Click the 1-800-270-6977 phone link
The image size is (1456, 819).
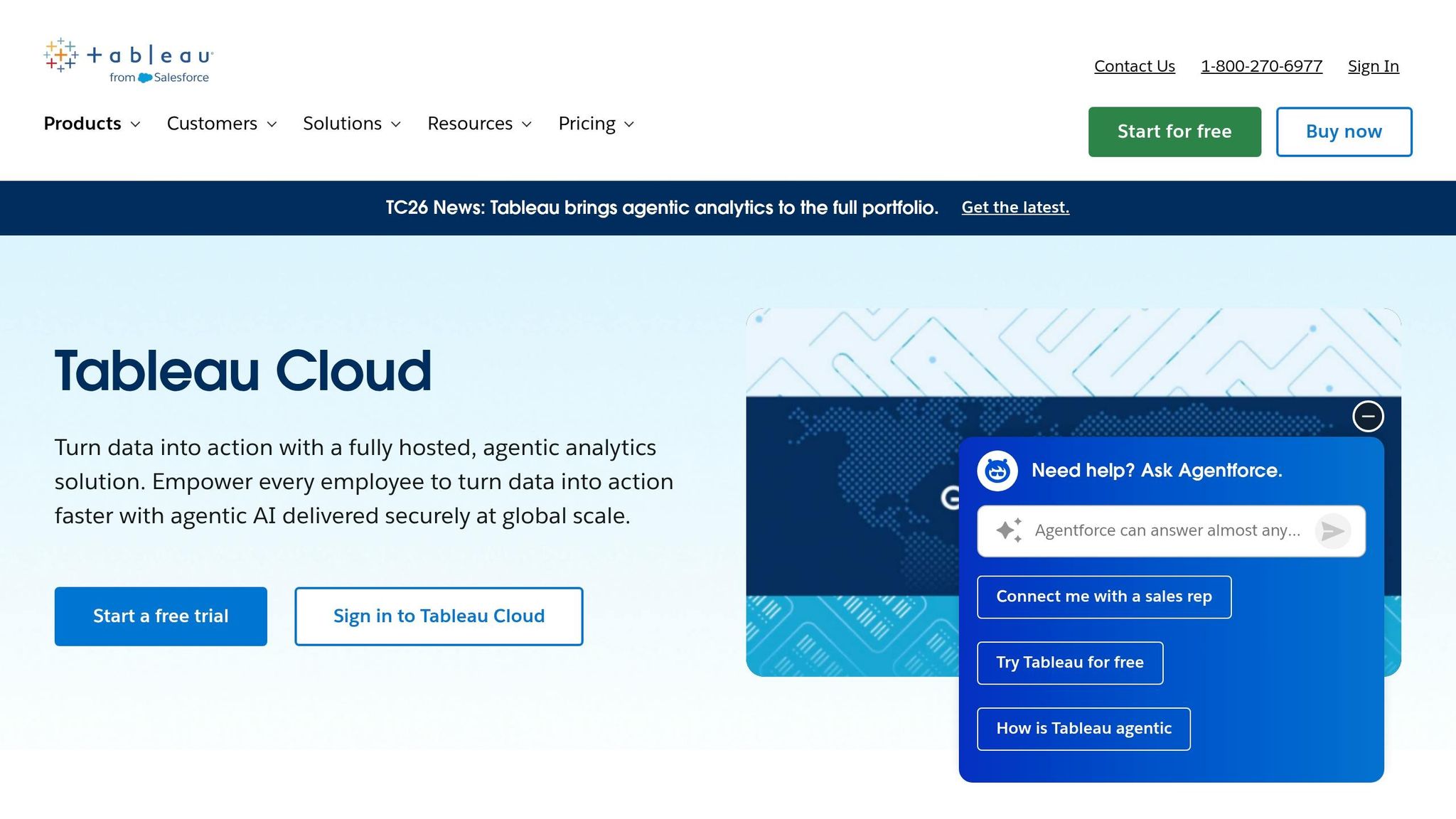(x=1261, y=66)
